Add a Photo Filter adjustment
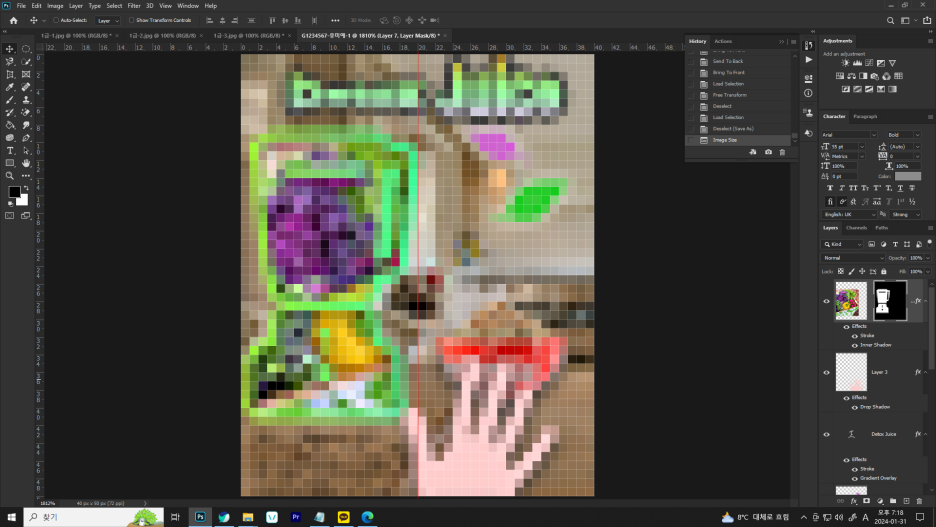 click(x=875, y=76)
